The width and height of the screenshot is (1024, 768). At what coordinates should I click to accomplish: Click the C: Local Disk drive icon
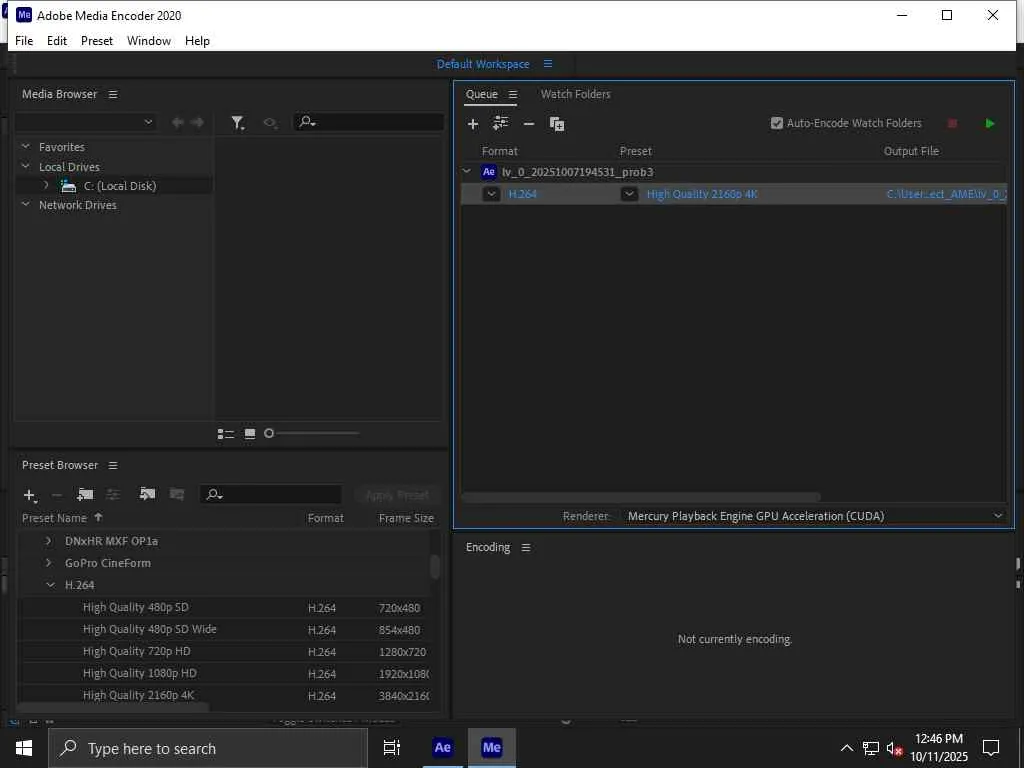[x=69, y=186]
